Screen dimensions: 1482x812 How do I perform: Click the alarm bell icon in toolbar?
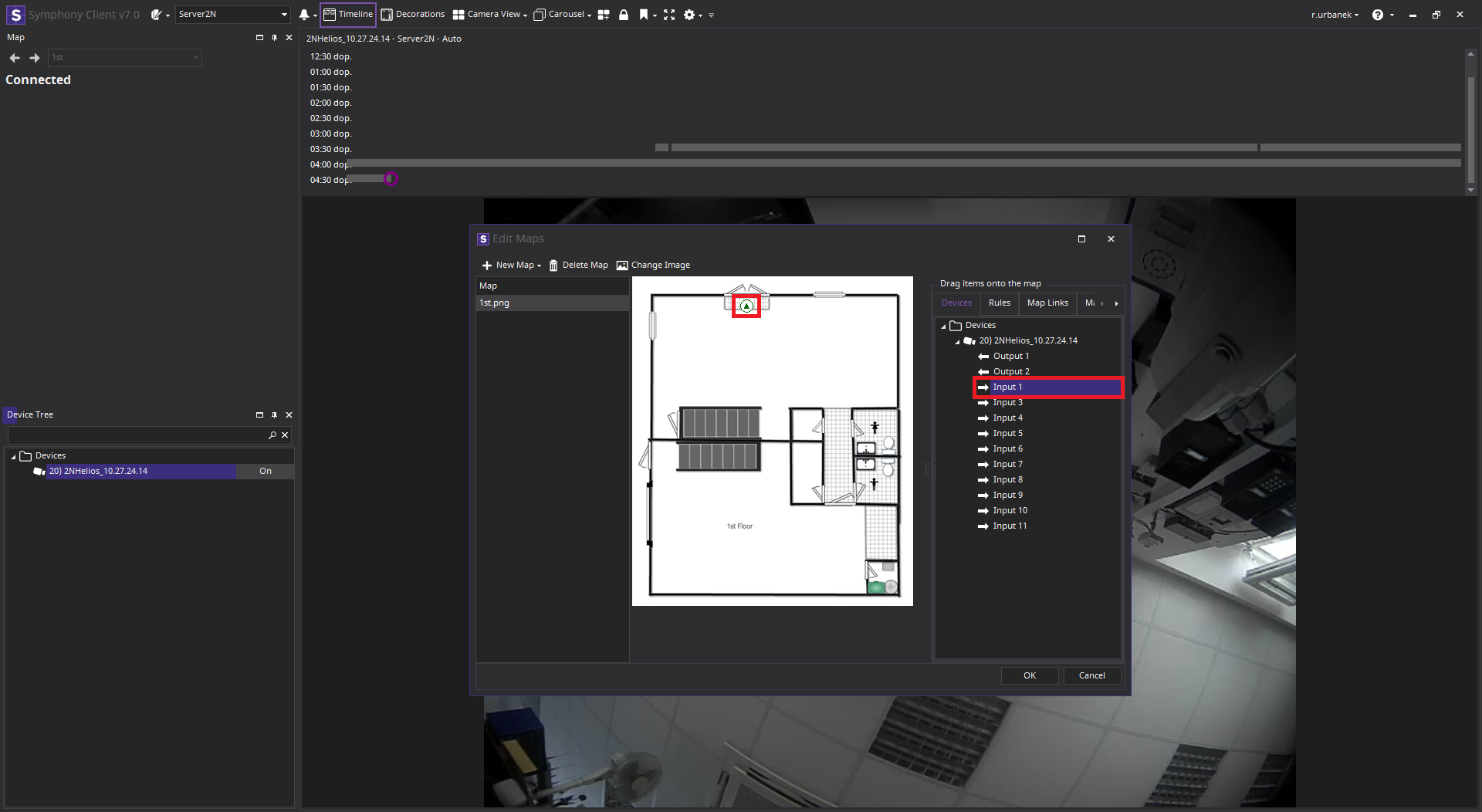[304, 15]
